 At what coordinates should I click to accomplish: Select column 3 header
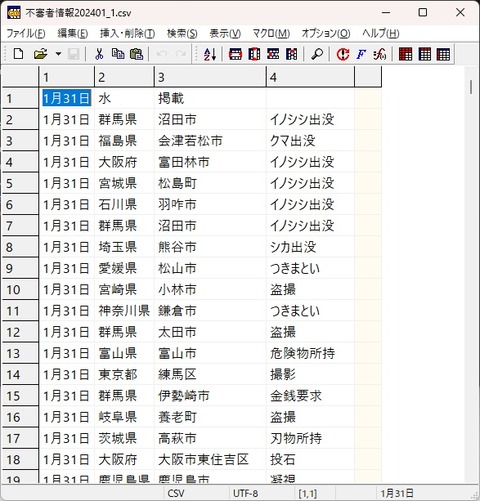[210, 77]
